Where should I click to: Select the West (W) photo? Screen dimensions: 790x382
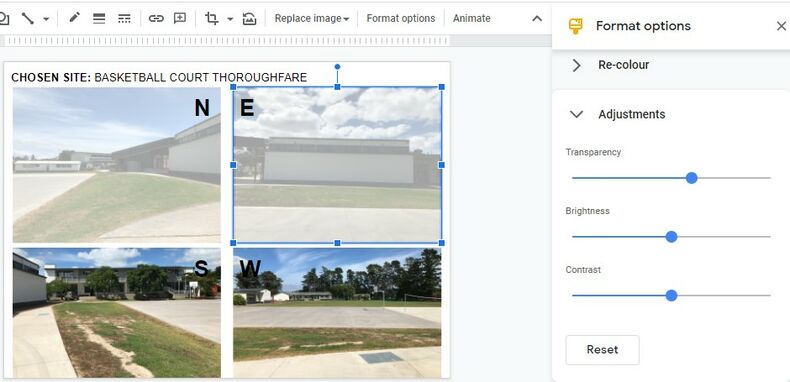pos(337,312)
